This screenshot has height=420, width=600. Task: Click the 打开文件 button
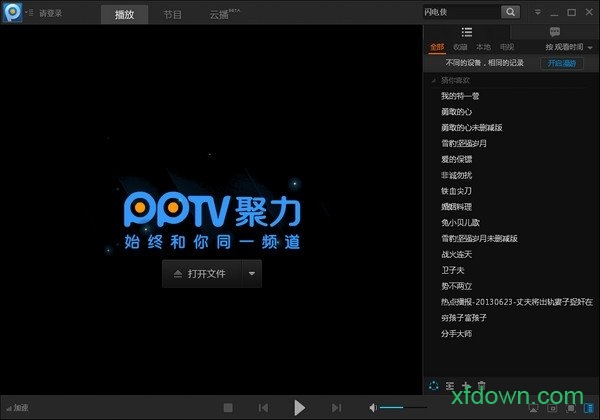[202, 273]
